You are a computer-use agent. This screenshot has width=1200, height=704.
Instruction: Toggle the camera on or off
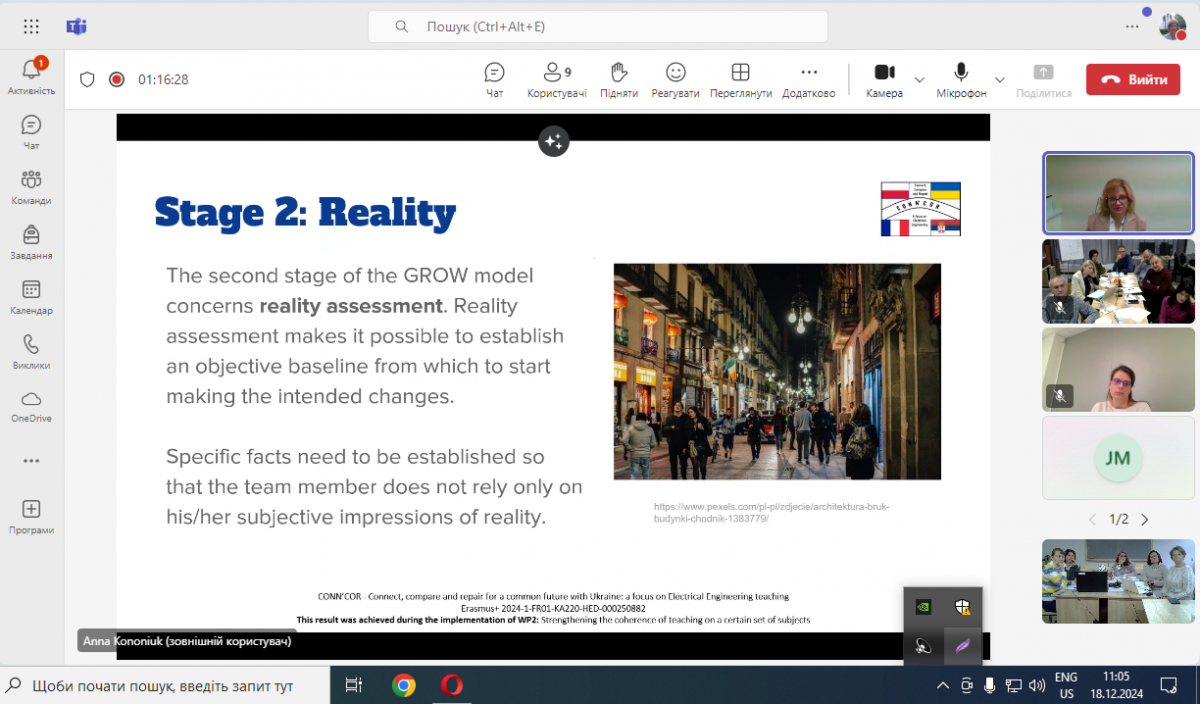click(x=884, y=79)
